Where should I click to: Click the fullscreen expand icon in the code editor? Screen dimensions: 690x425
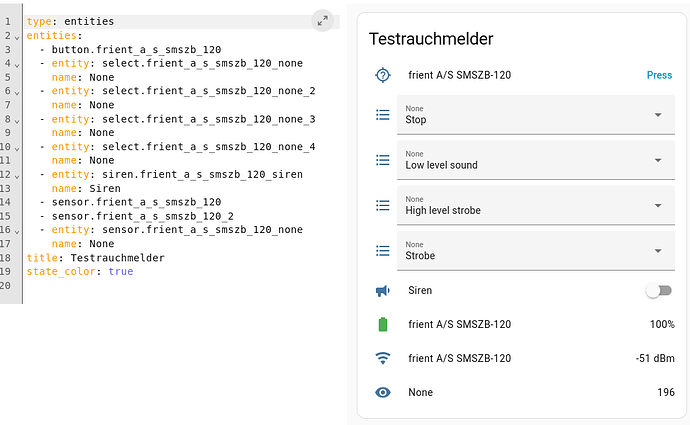tap(322, 20)
